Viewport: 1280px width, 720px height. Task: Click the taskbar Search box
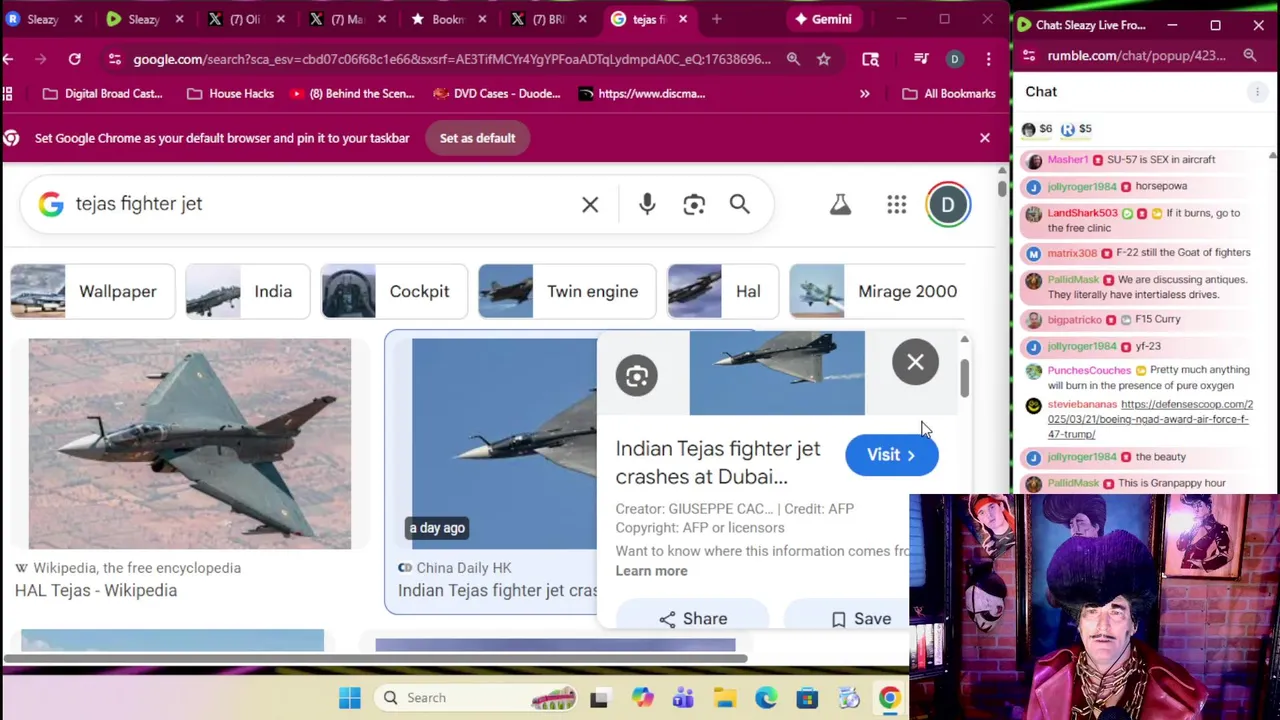coord(477,697)
